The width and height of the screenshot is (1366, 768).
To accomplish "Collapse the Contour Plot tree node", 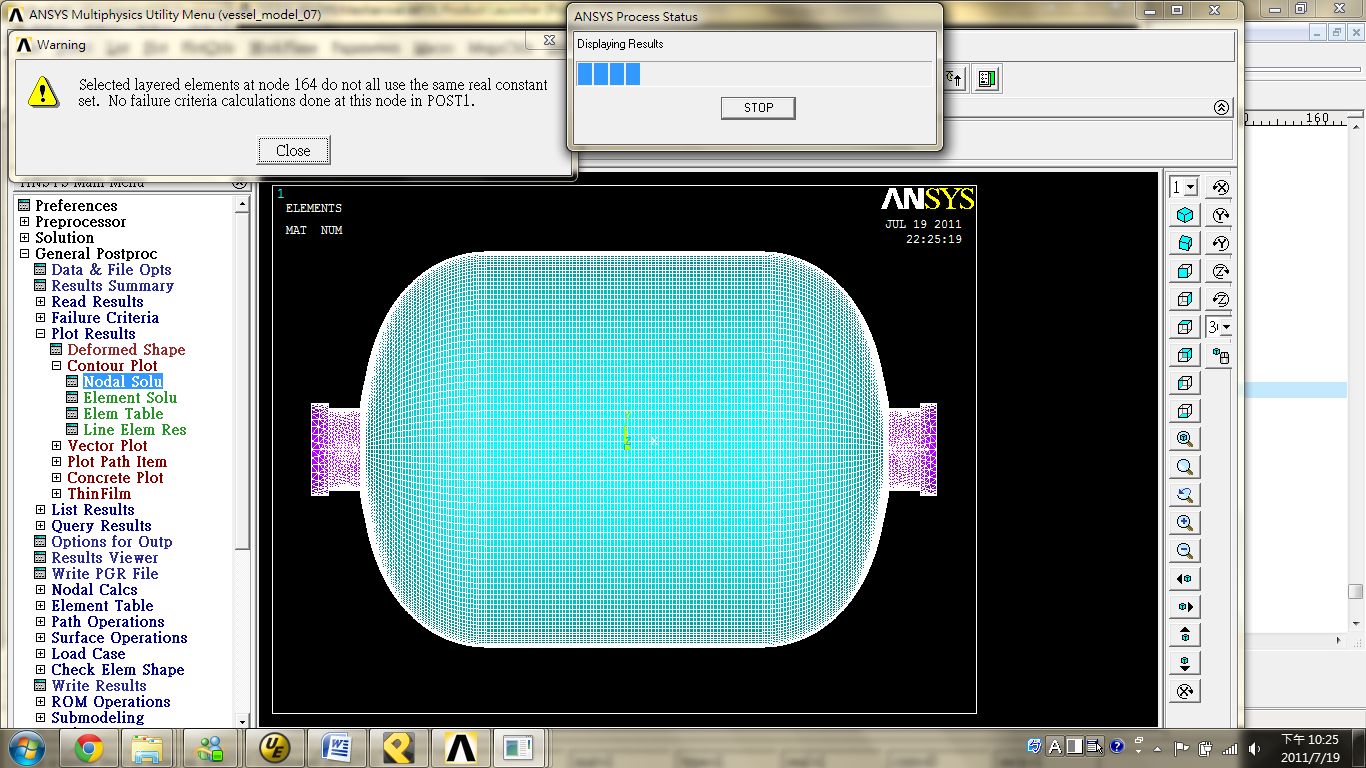I will point(57,366).
